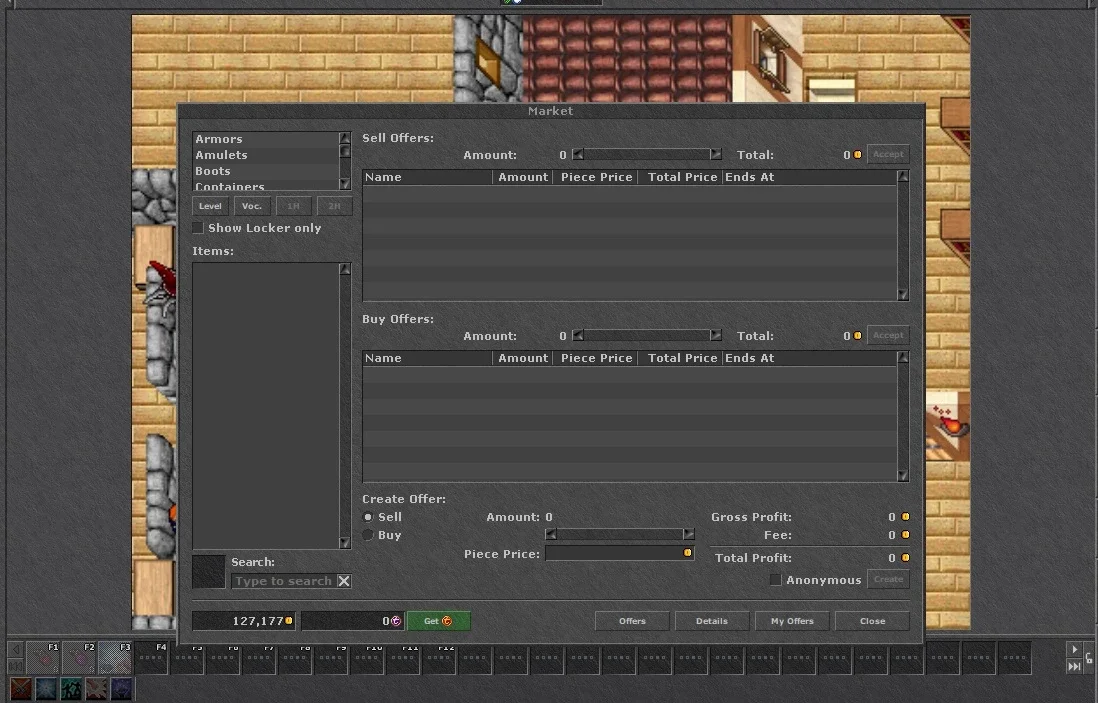Viewport: 1098px width, 703px height.
Task: Click the Create offer button
Action: [x=889, y=579]
